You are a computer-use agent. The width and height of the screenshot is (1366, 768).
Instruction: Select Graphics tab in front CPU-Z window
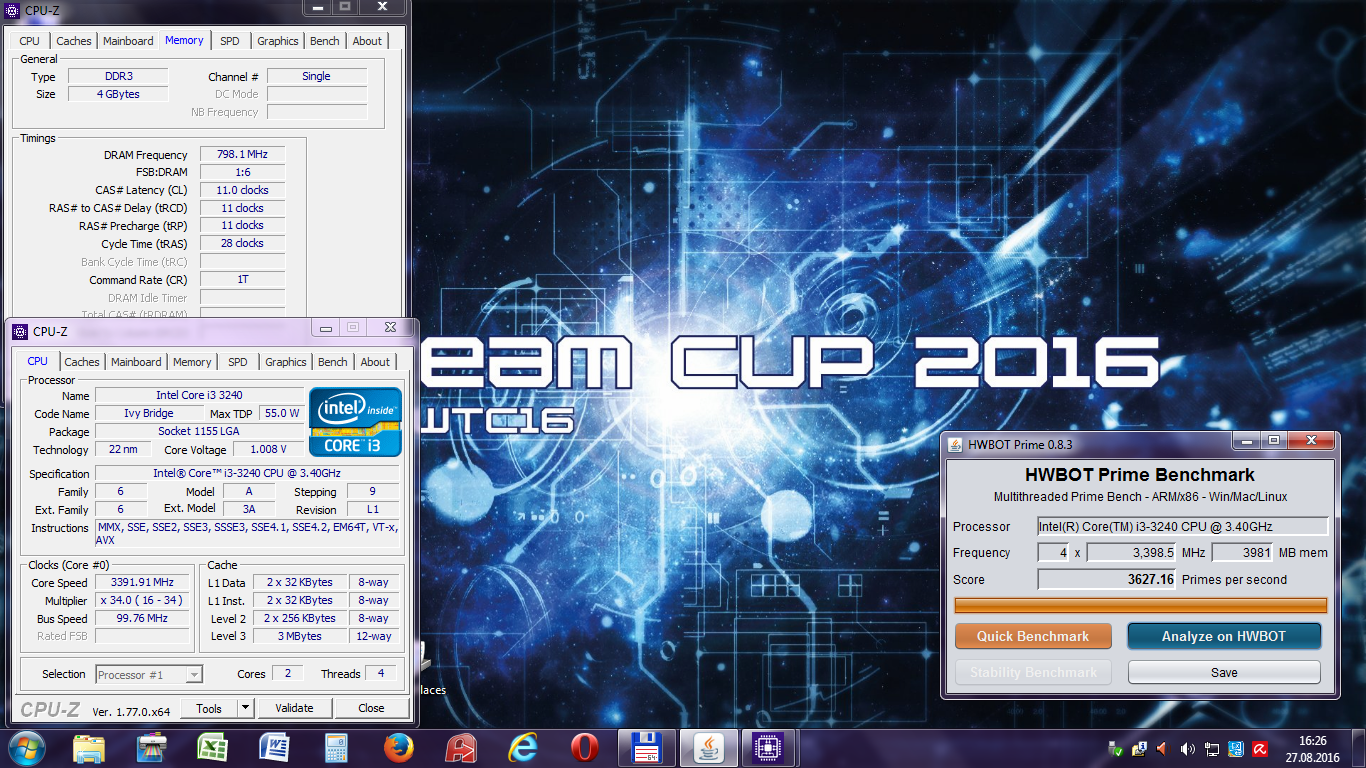click(286, 362)
